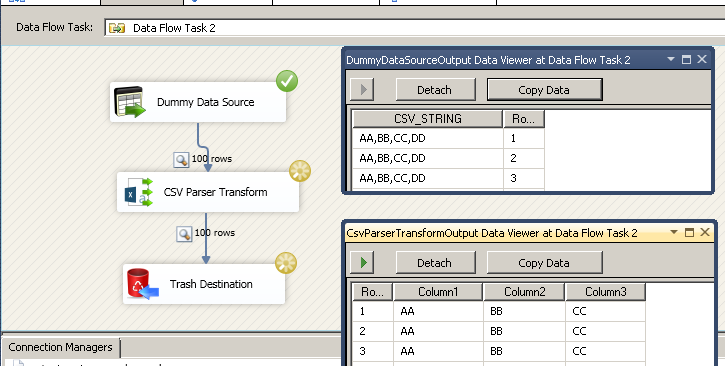Screen dimensions: 725x366
Task: Close the DummyDataSourceOutput data viewer
Action: tap(702, 59)
